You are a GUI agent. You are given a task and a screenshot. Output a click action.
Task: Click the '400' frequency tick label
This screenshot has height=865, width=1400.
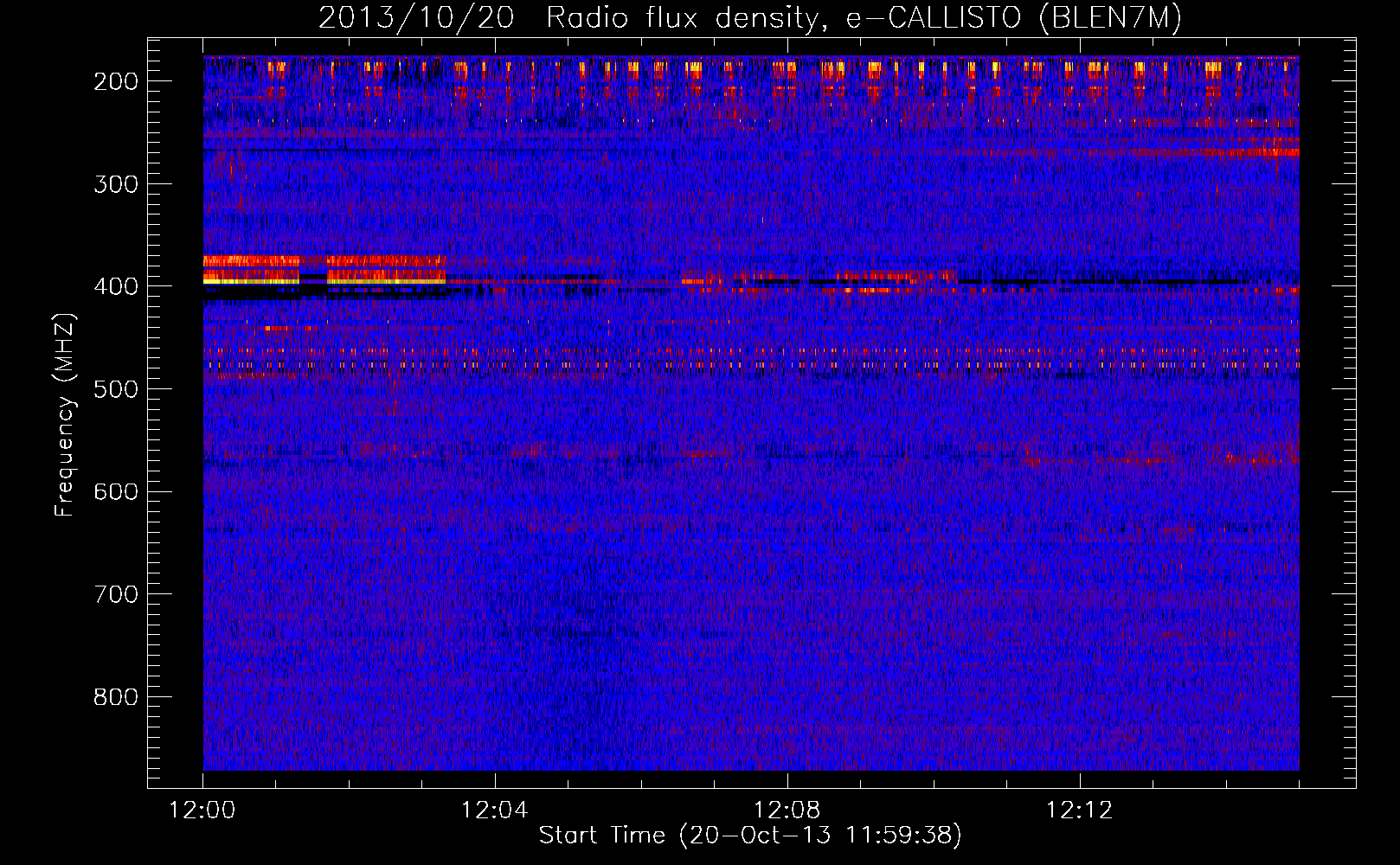tap(115, 286)
